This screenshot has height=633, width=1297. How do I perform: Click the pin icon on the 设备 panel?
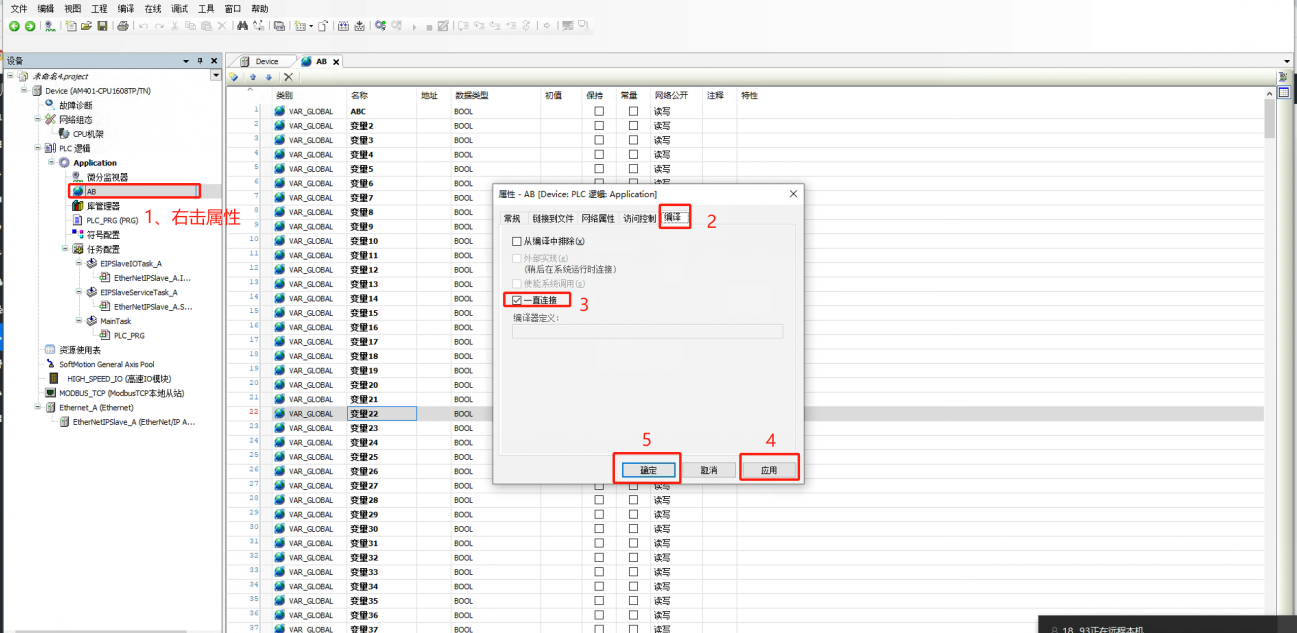(x=200, y=61)
